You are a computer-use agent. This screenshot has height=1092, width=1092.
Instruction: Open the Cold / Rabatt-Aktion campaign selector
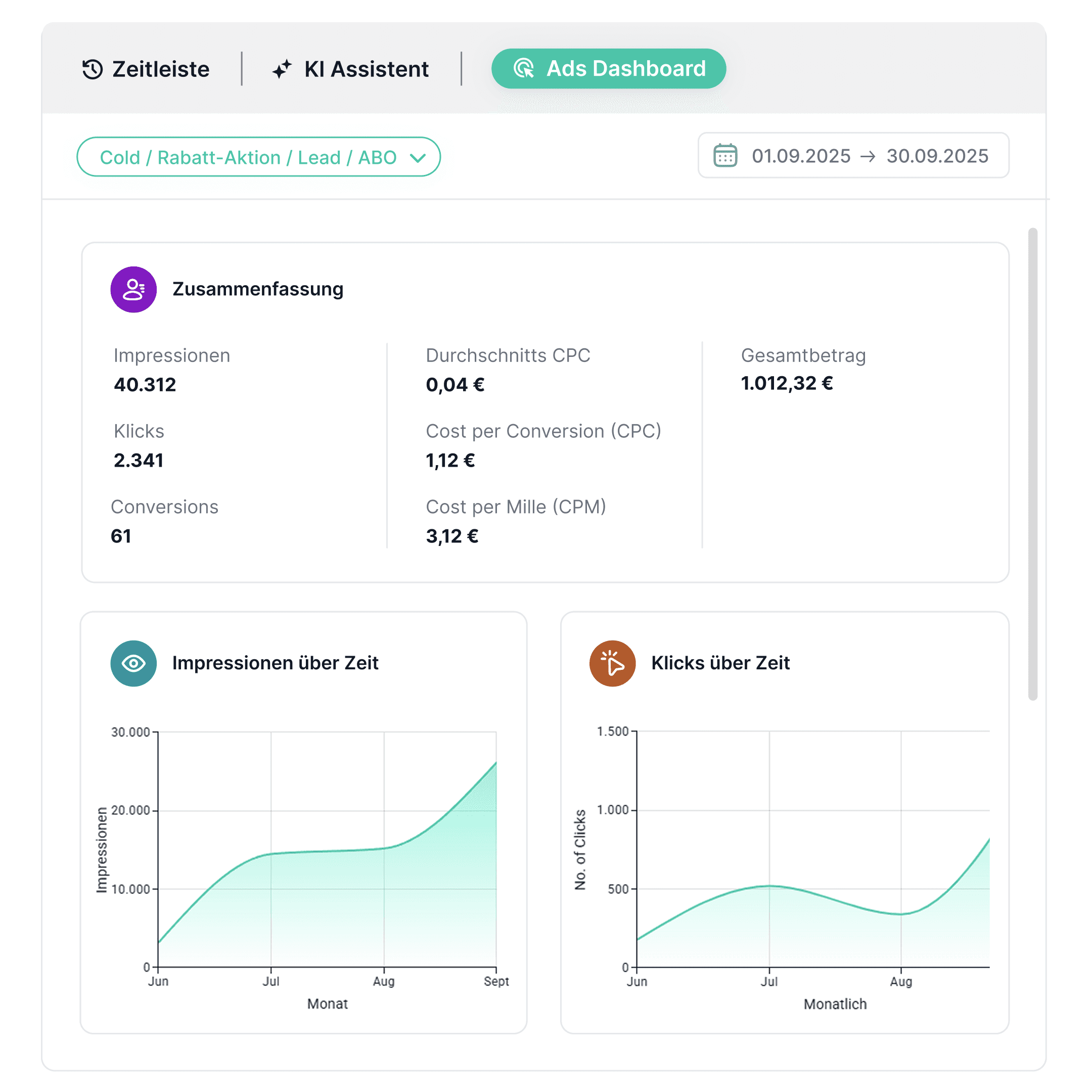pos(249,157)
